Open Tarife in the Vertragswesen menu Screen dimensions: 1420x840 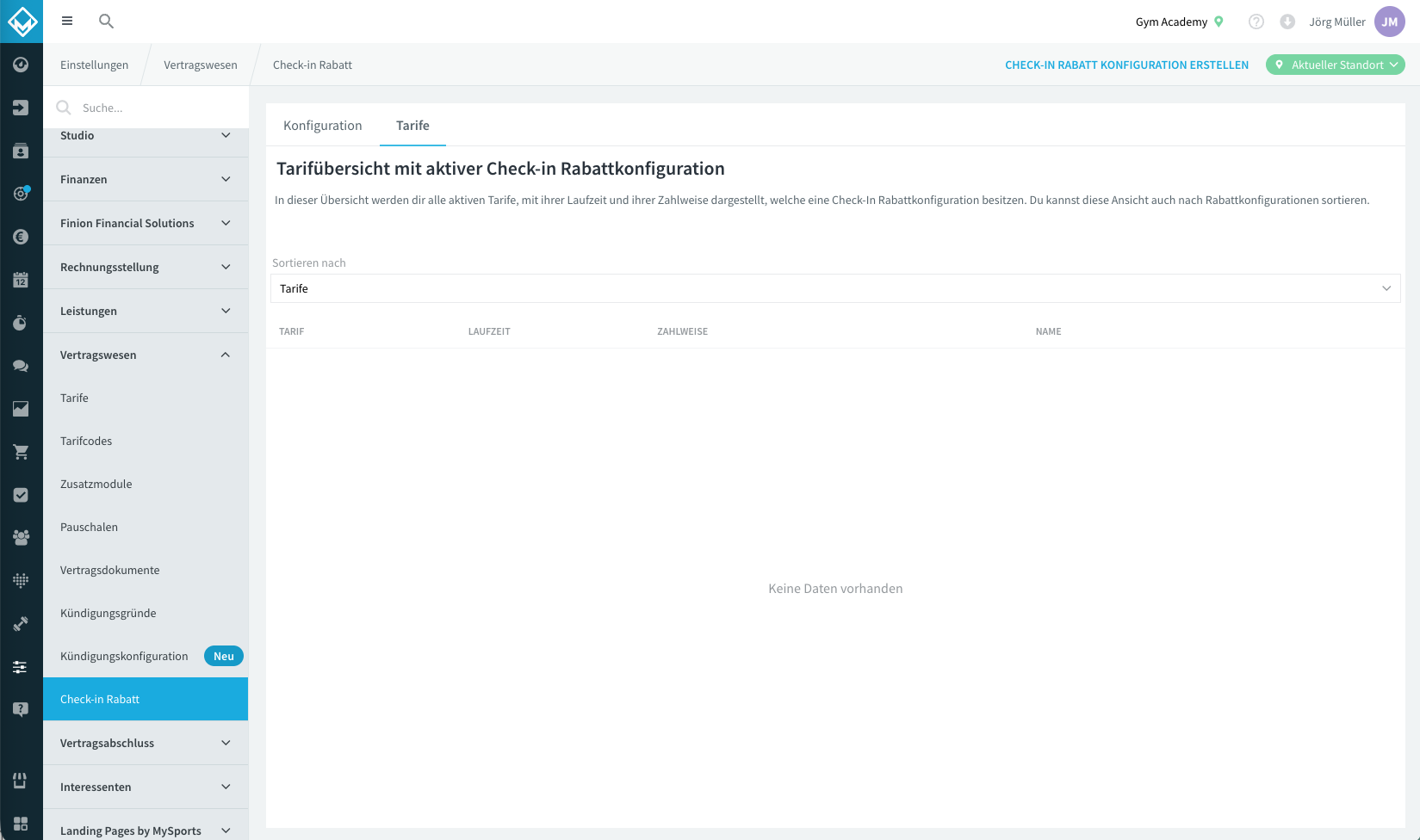(146, 398)
